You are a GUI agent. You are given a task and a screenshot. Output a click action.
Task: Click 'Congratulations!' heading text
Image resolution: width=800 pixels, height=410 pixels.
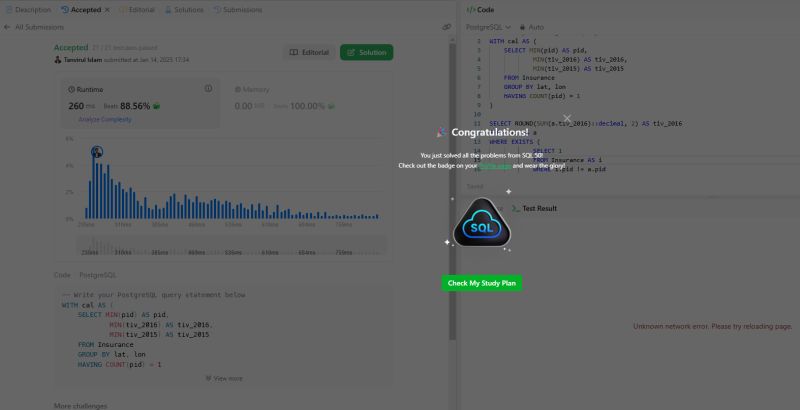click(490, 133)
